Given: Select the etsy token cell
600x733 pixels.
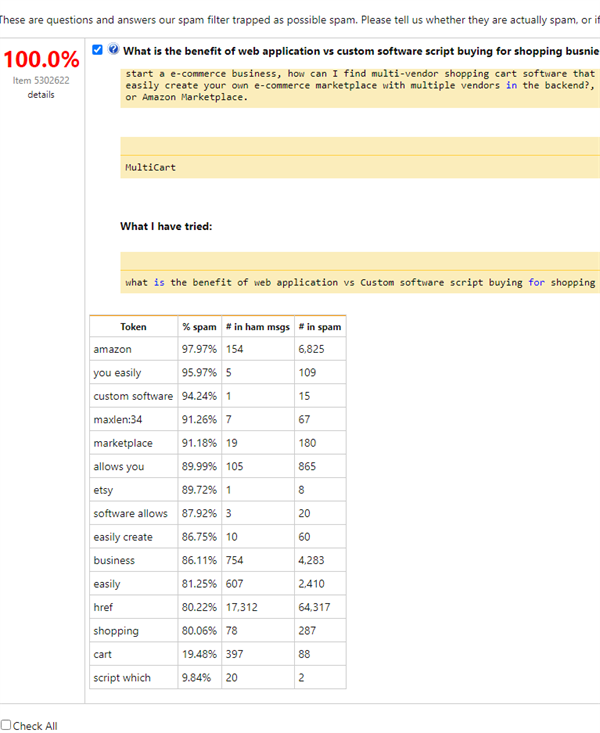Looking at the screenshot, I should [134, 490].
